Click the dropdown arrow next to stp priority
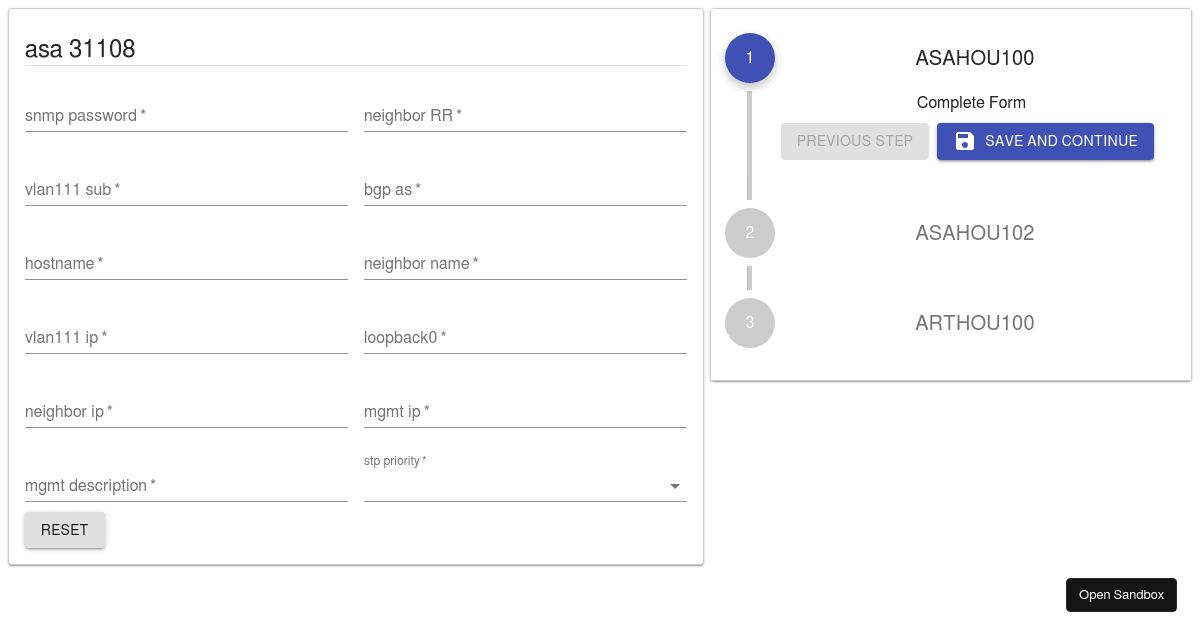 pyautogui.click(x=676, y=485)
